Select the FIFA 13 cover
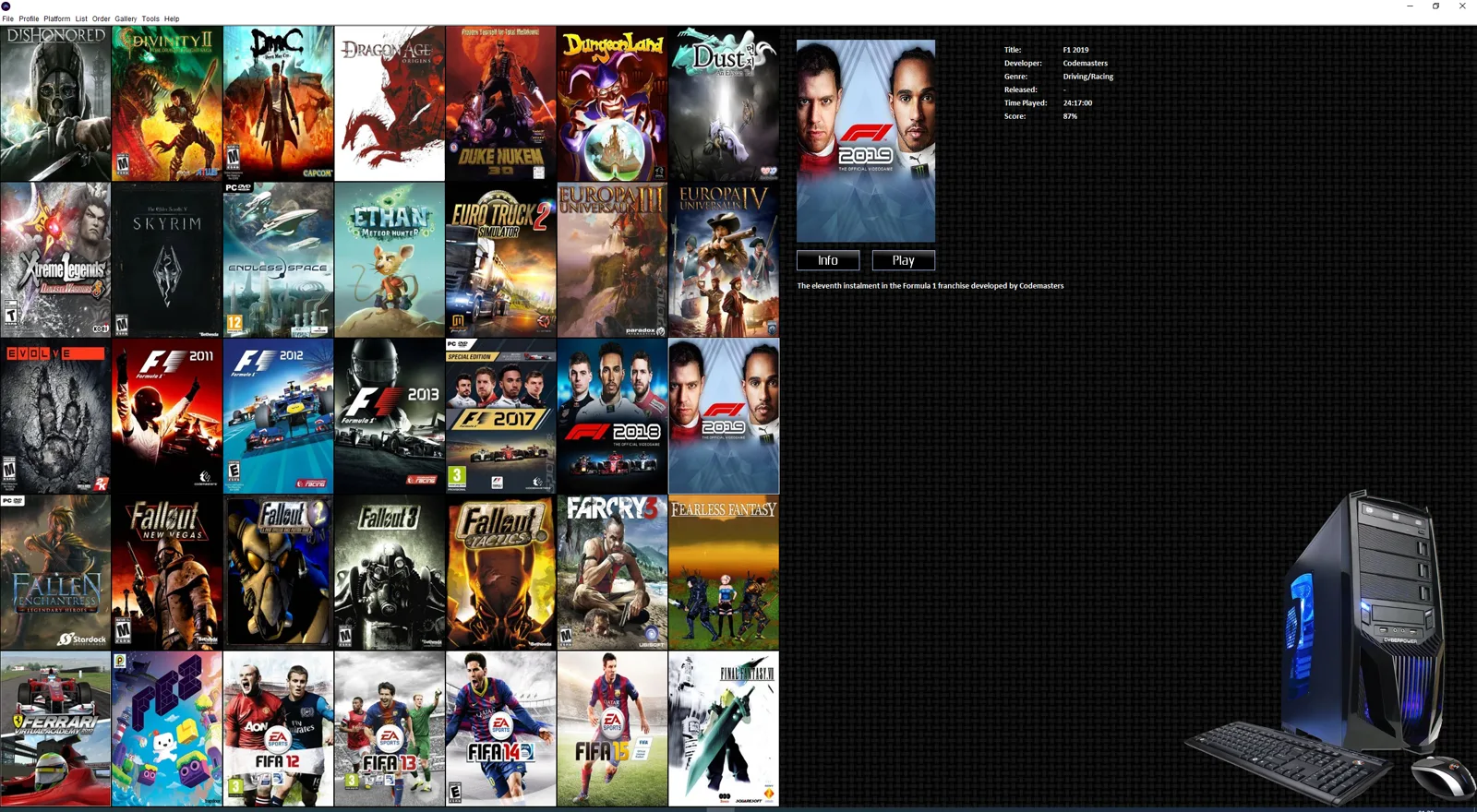The height and width of the screenshot is (812, 1477). [390, 729]
